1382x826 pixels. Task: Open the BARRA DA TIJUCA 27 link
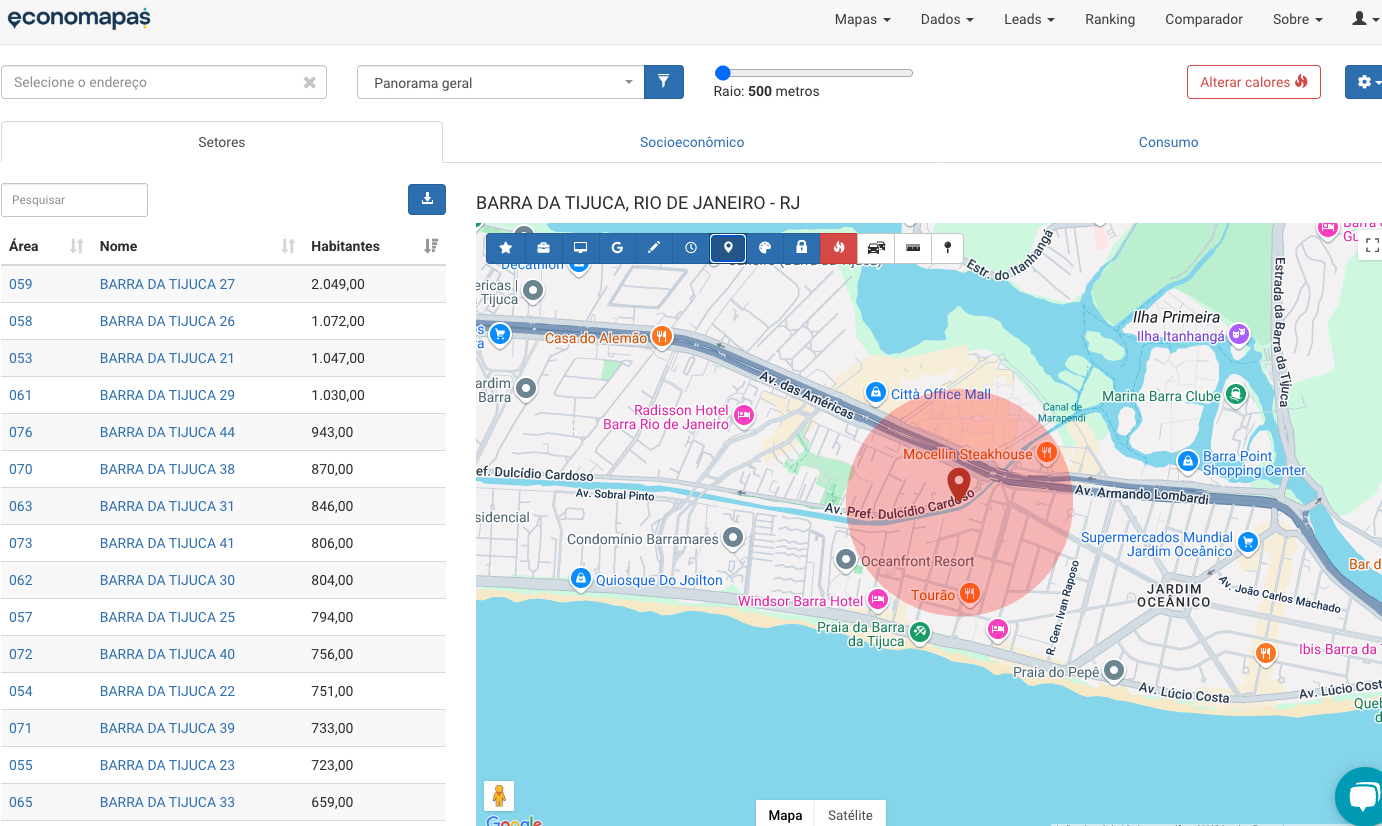[167, 284]
